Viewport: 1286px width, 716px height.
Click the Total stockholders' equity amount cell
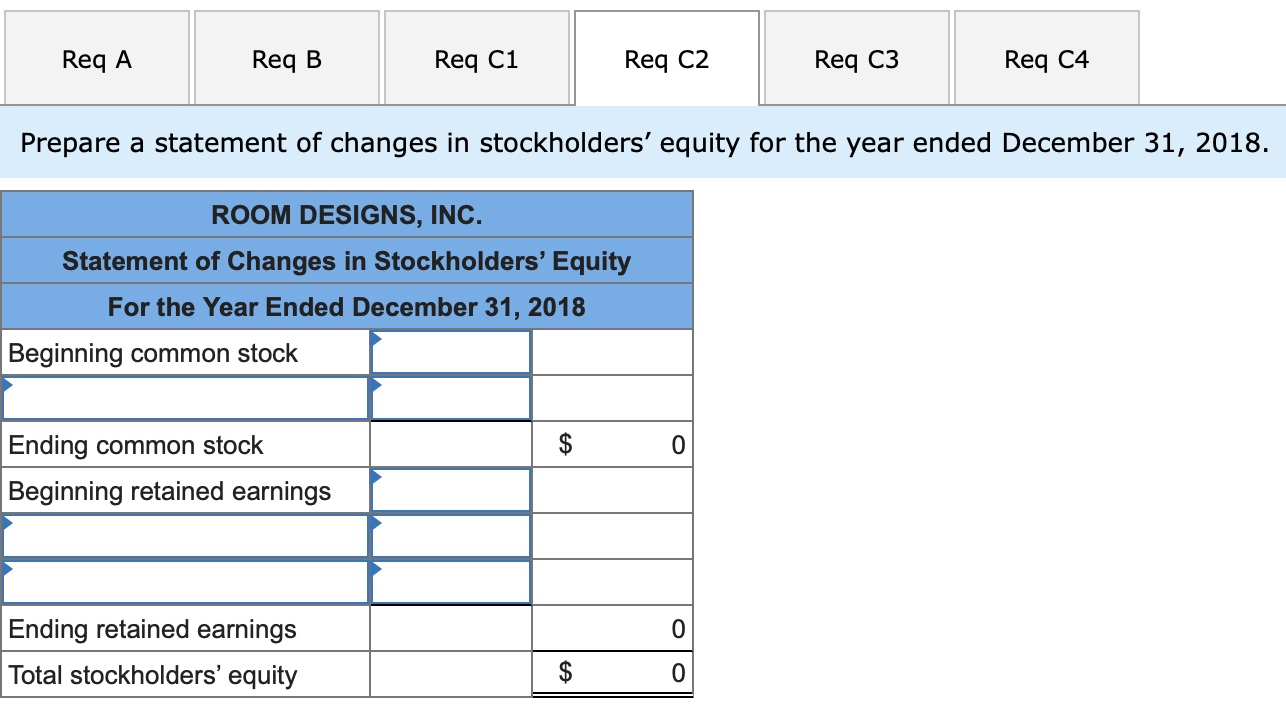pyautogui.click(x=611, y=673)
